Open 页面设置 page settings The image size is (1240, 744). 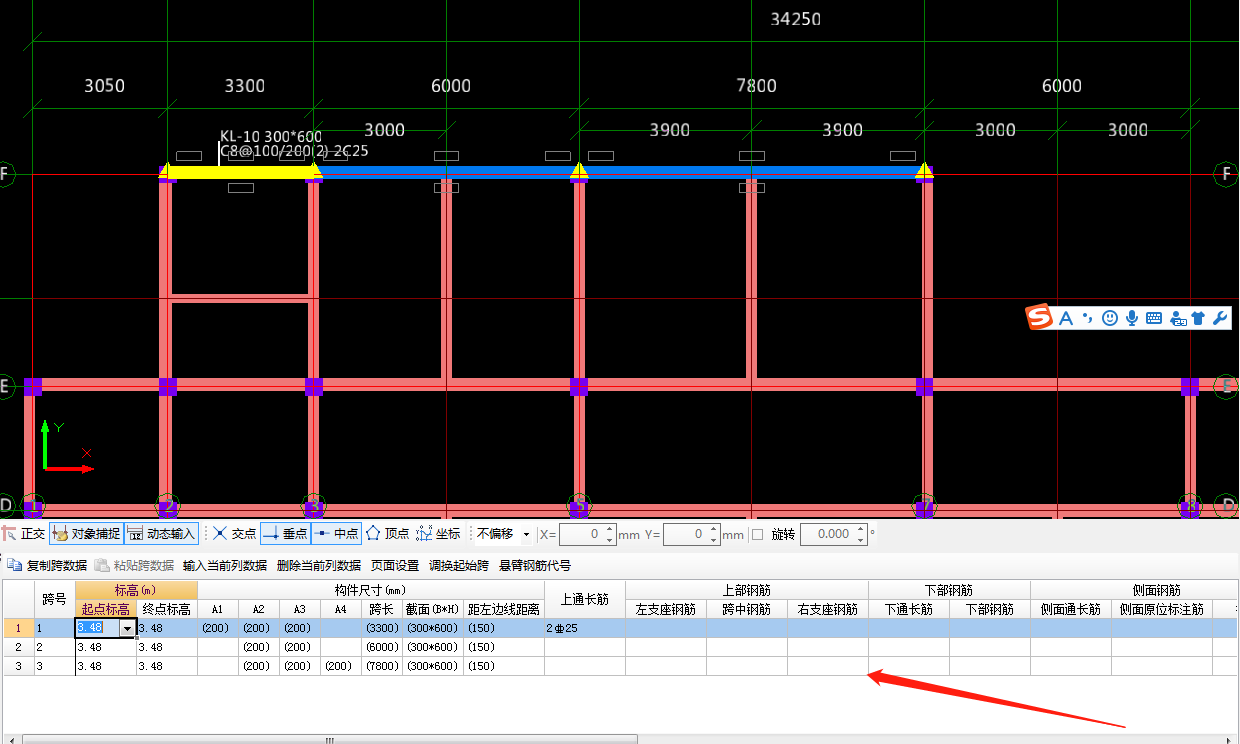(395, 565)
